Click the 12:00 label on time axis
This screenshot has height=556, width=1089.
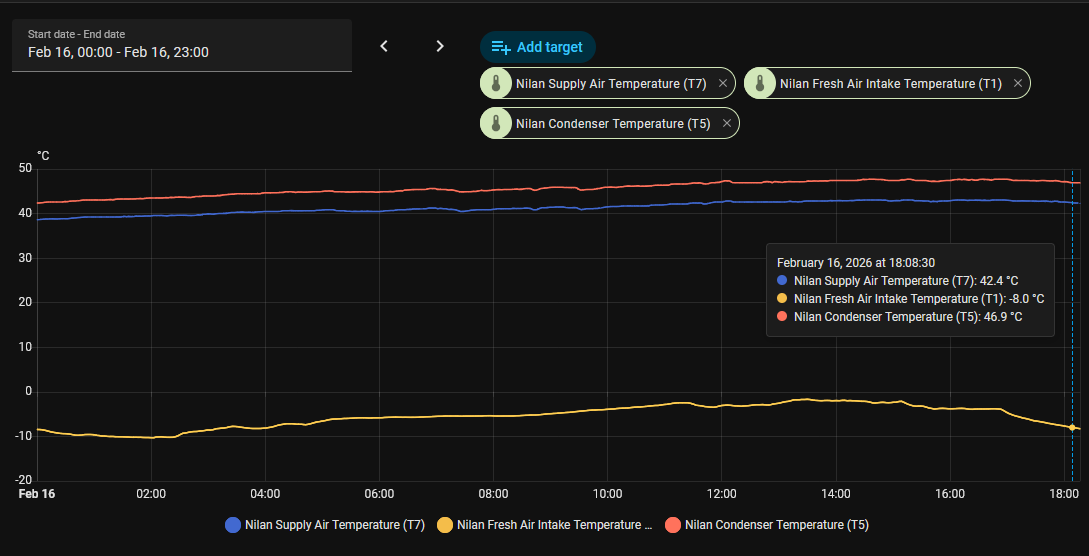pyautogui.click(x=721, y=494)
